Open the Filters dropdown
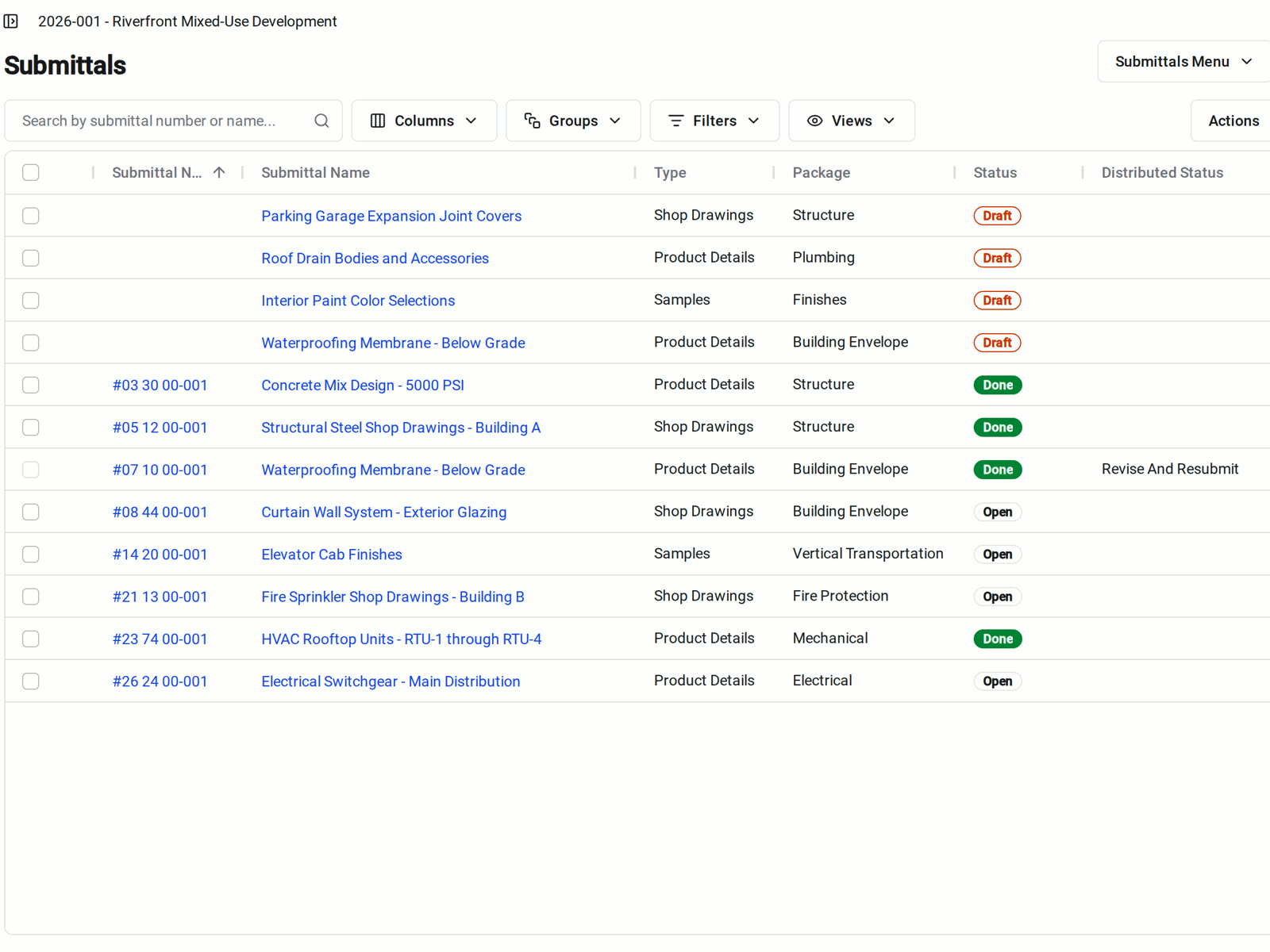This screenshot has width=1270, height=952. (x=714, y=121)
